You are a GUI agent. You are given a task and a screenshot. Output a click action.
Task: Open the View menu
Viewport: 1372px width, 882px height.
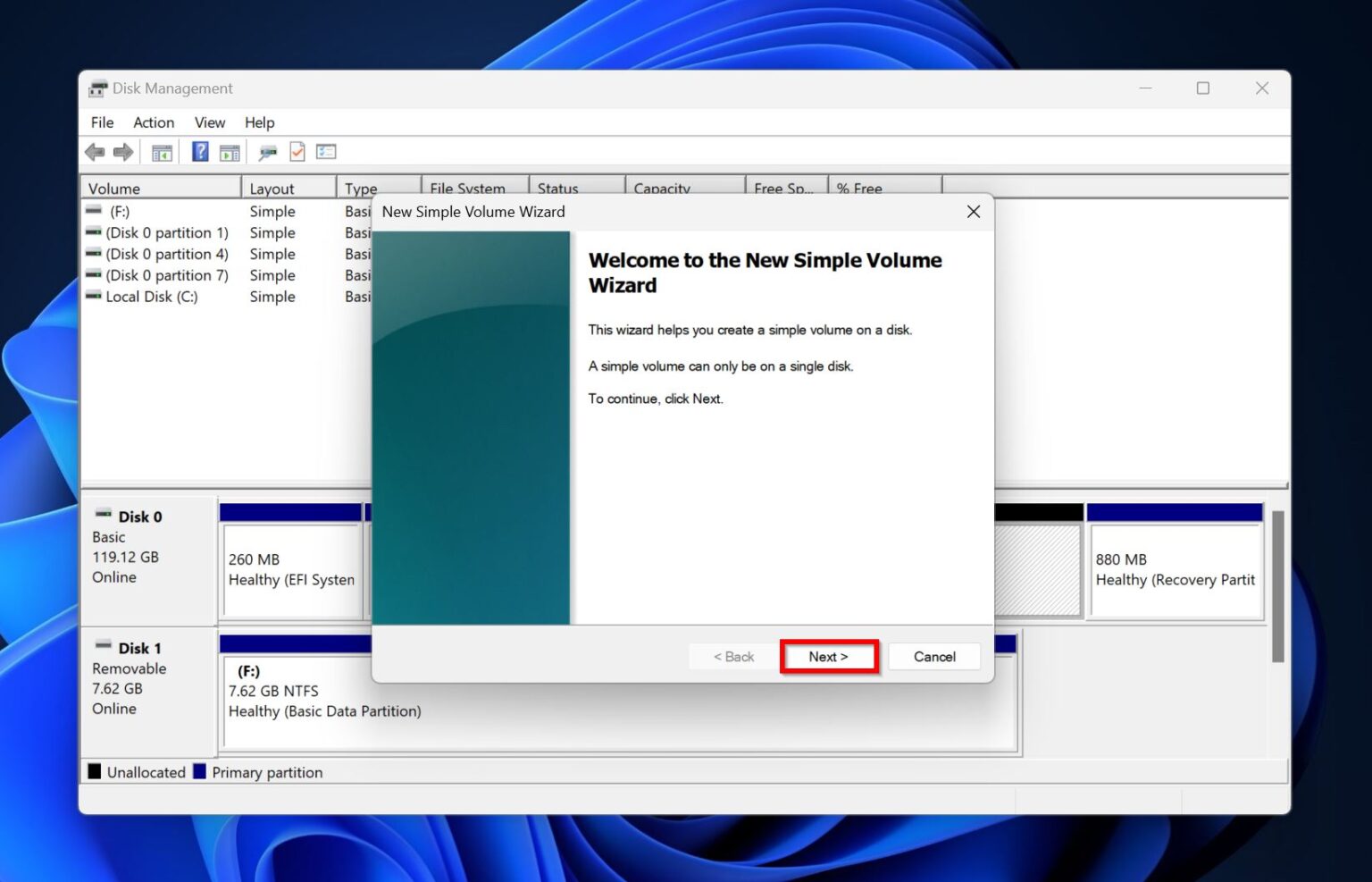click(x=209, y=122)
